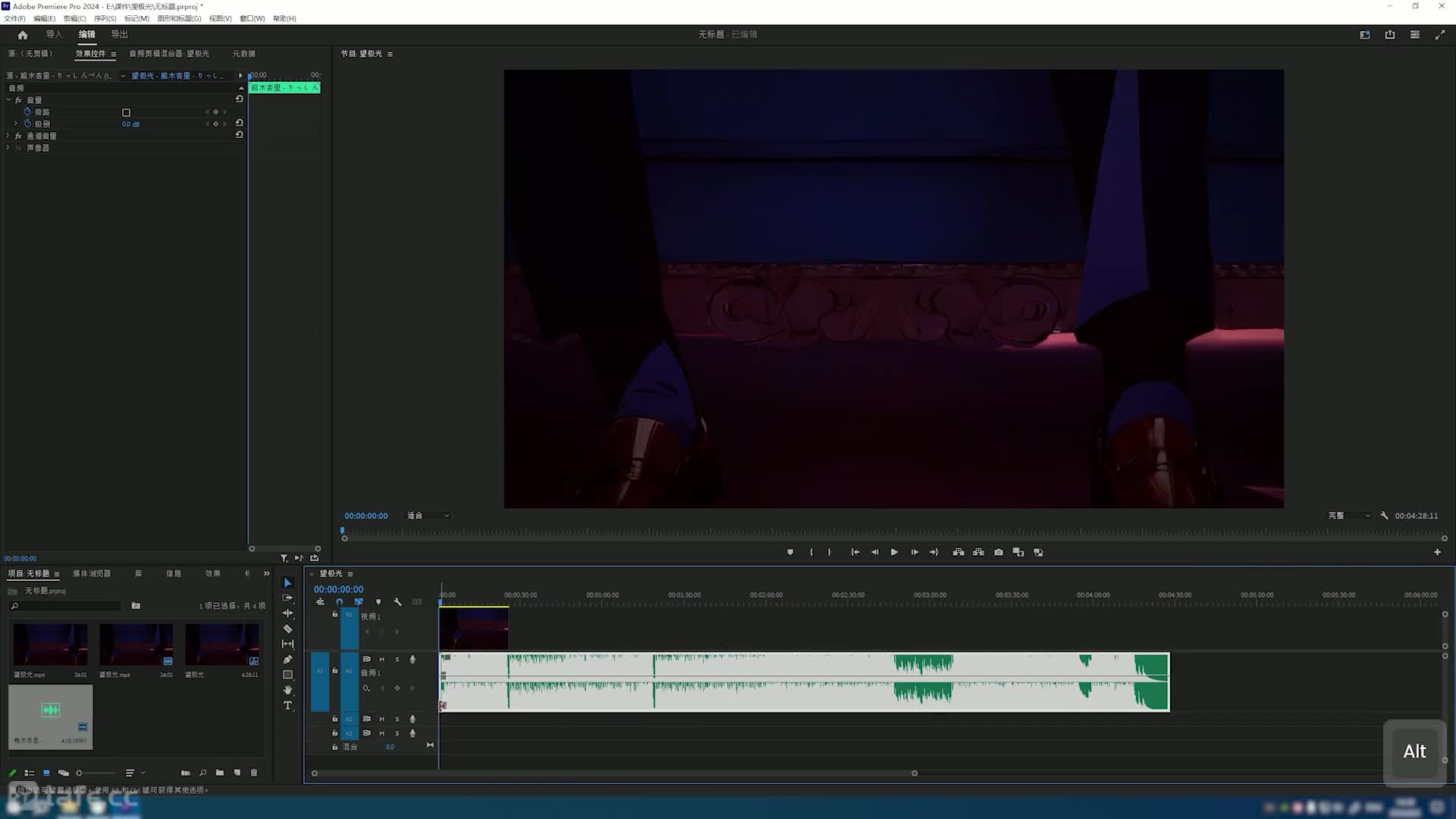Toggle full screen video icon
1456x819 pixels.
(1440, 35)
